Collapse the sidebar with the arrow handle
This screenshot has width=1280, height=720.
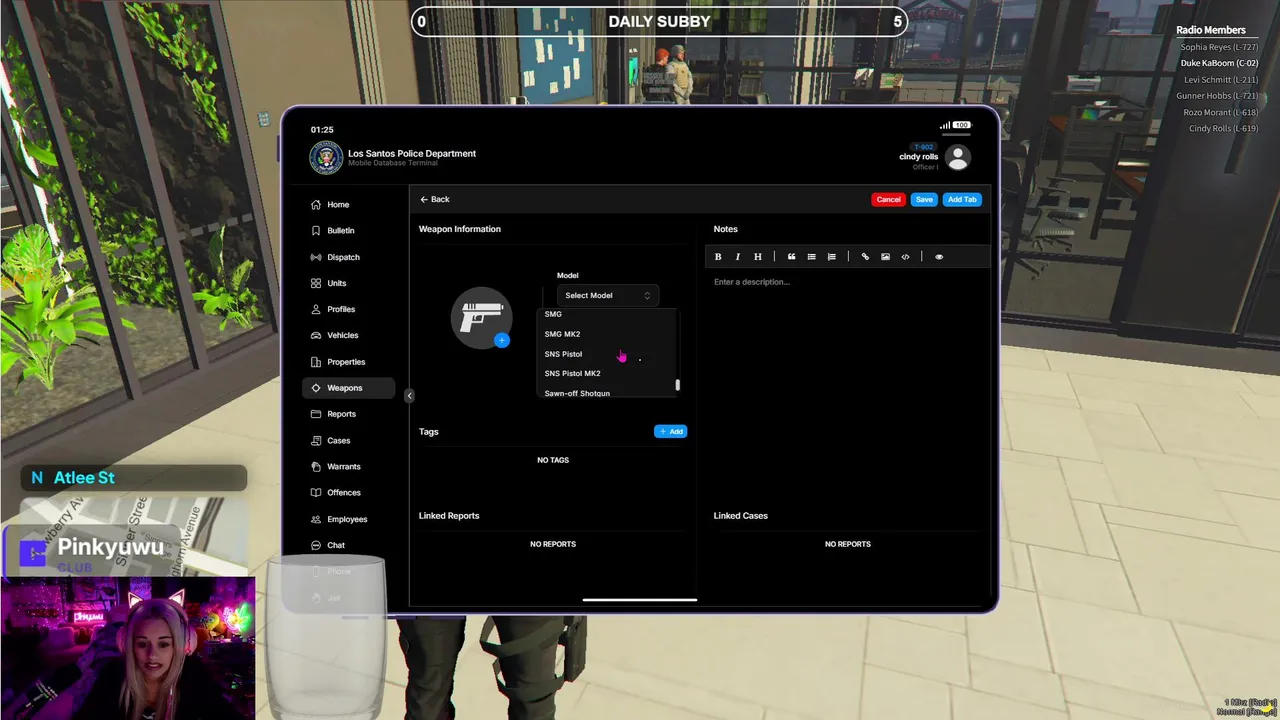[409, 396]
